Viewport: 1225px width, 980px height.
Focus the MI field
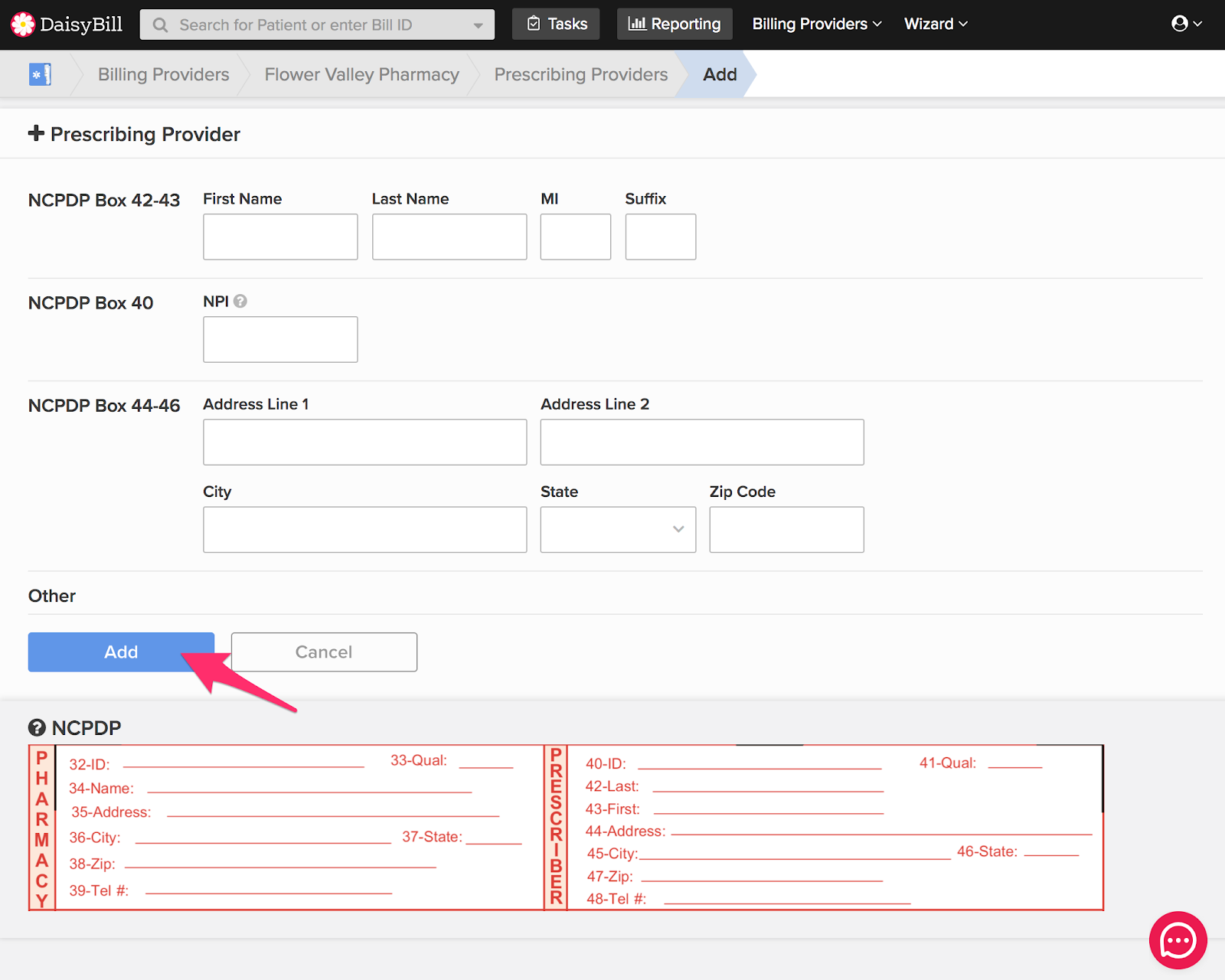576,237
